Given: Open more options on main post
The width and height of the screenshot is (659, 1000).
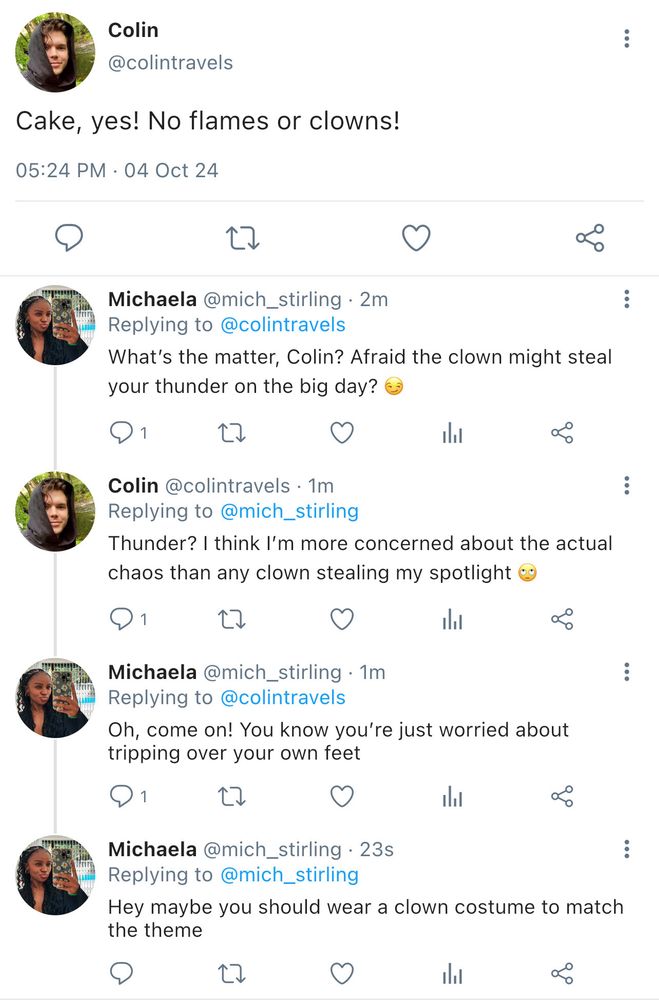Looking at the screenshot, I should (x=626, y=39).
